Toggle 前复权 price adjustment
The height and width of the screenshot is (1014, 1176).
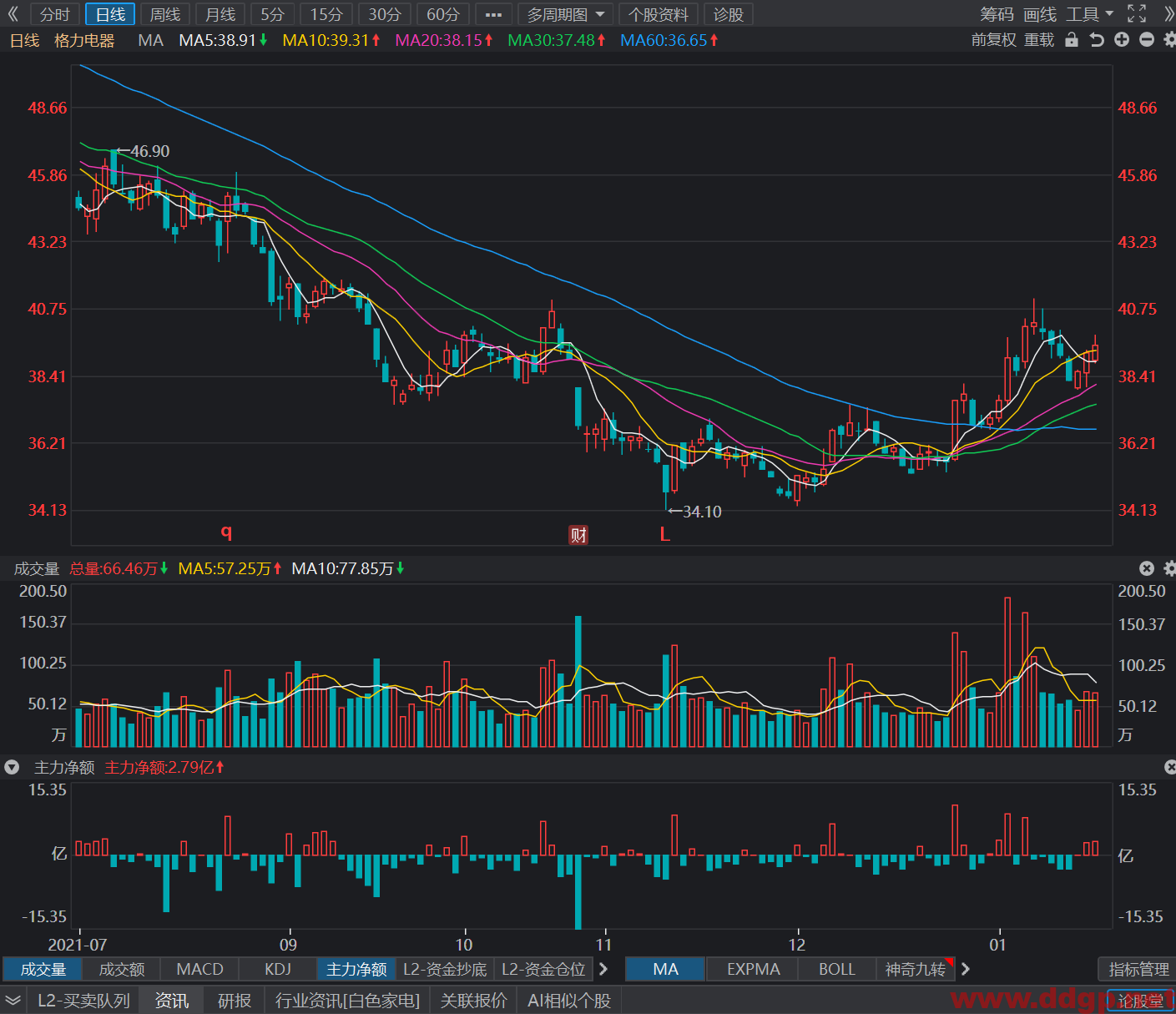click(993, 40)
